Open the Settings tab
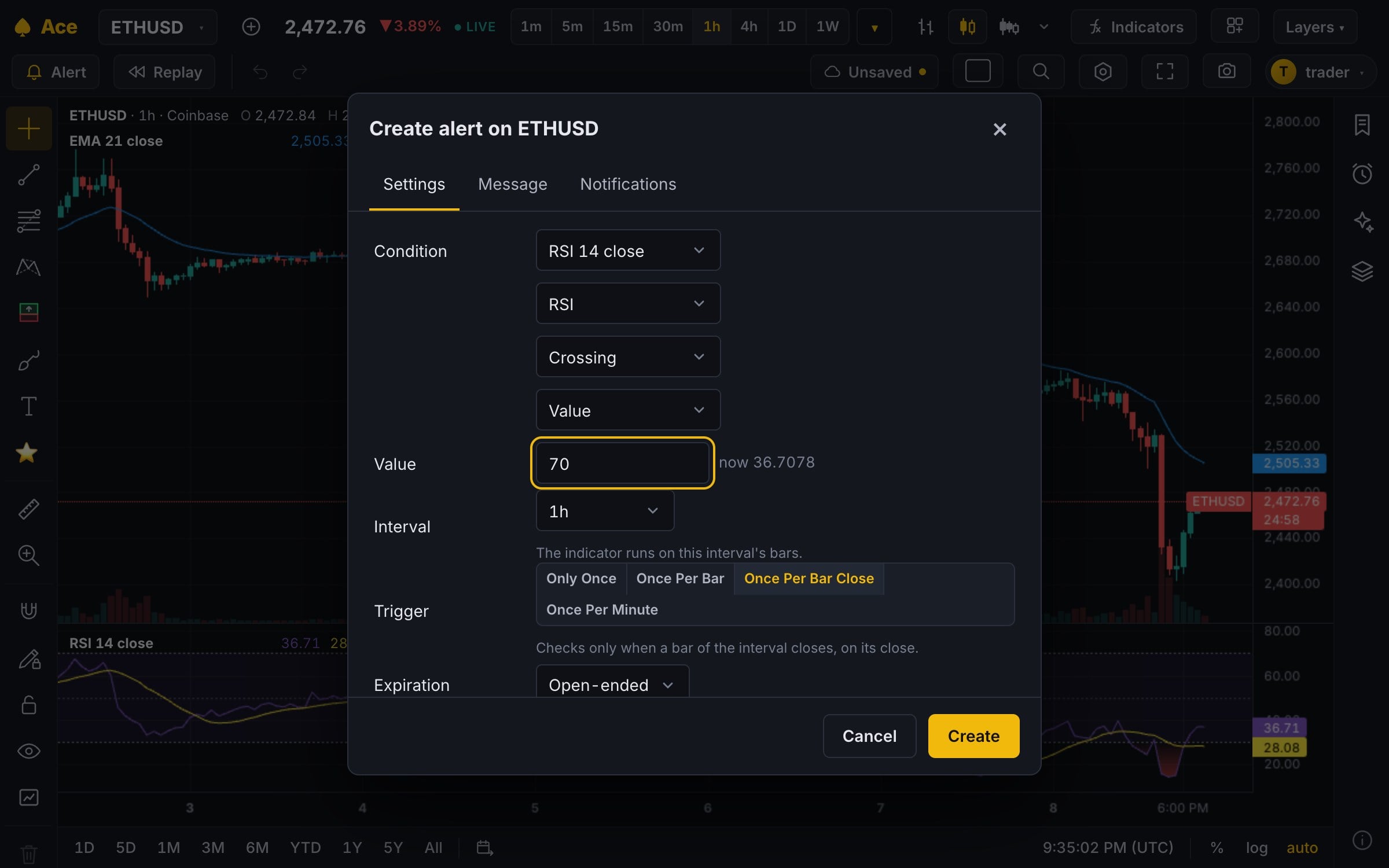Screen dimensions: 1389x868 pos(414,184)
